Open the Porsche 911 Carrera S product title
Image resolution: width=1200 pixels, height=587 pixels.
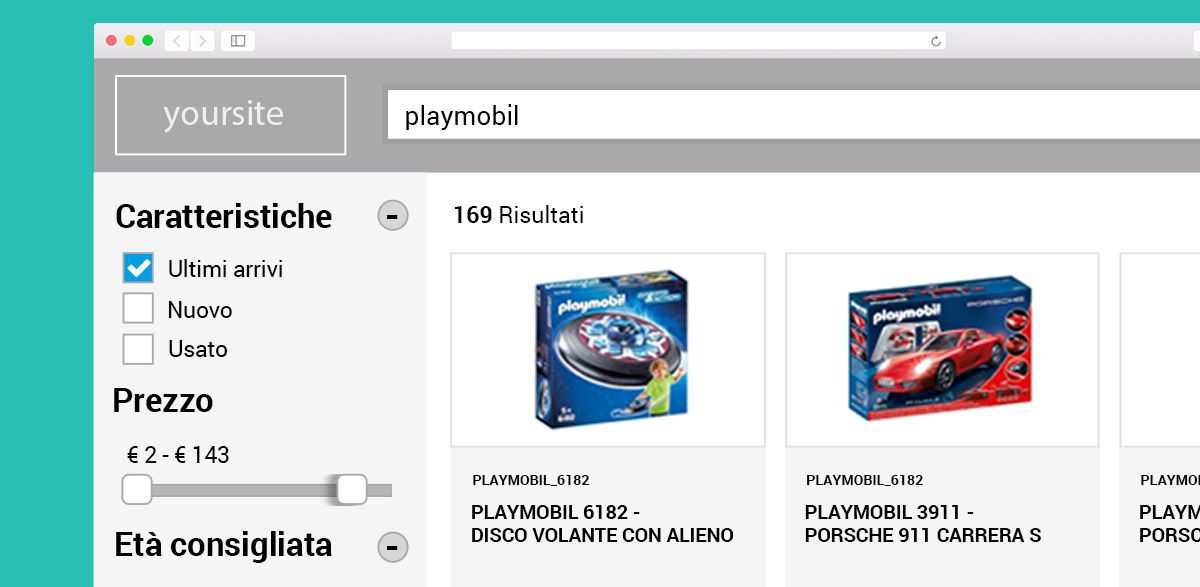point(922,524)
